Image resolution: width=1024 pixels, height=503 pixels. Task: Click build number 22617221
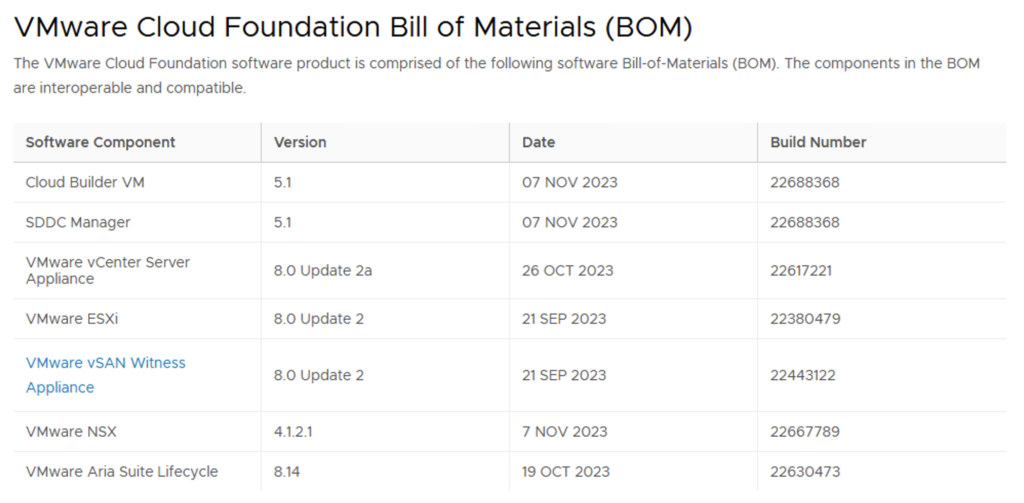(801, 270)
